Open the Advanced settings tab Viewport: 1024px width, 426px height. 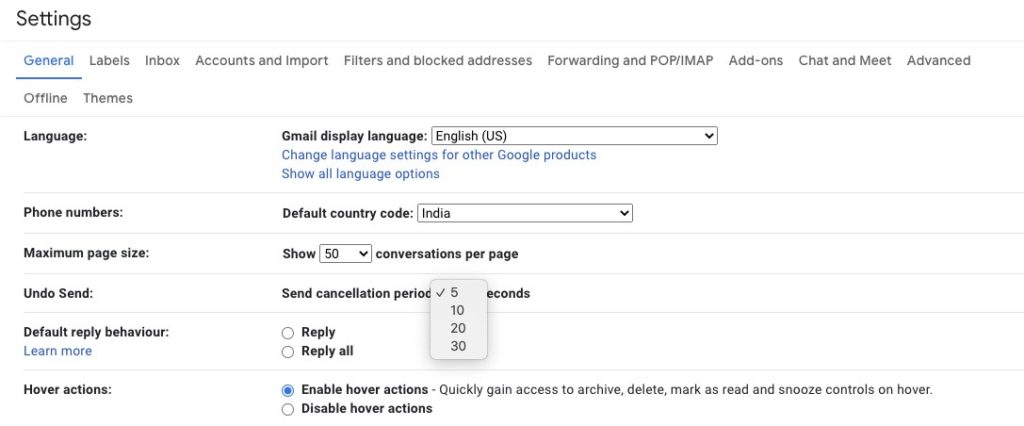coord(938,61)
